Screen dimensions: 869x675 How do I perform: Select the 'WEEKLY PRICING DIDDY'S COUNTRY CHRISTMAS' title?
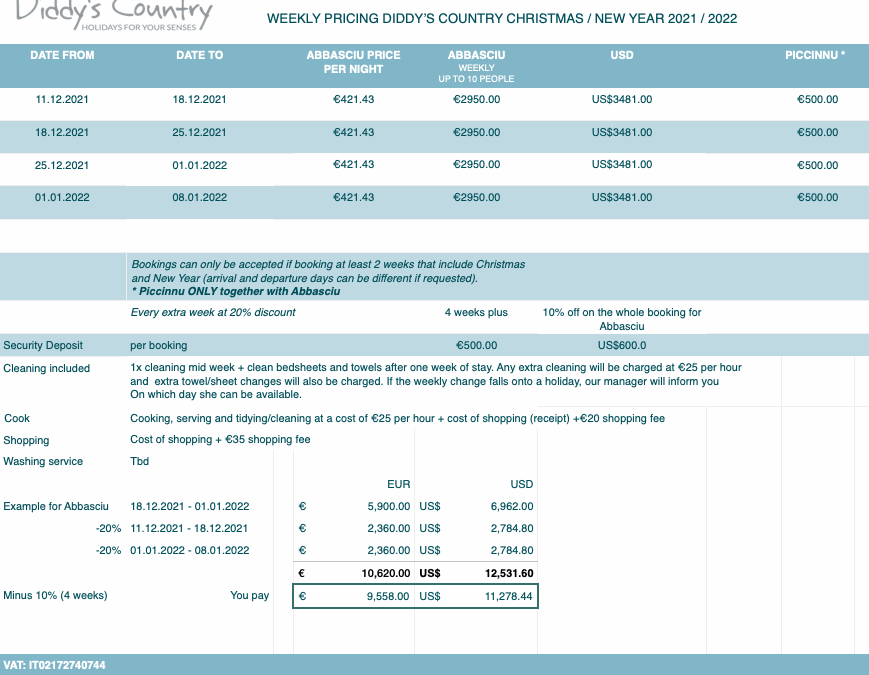[502, 18]
